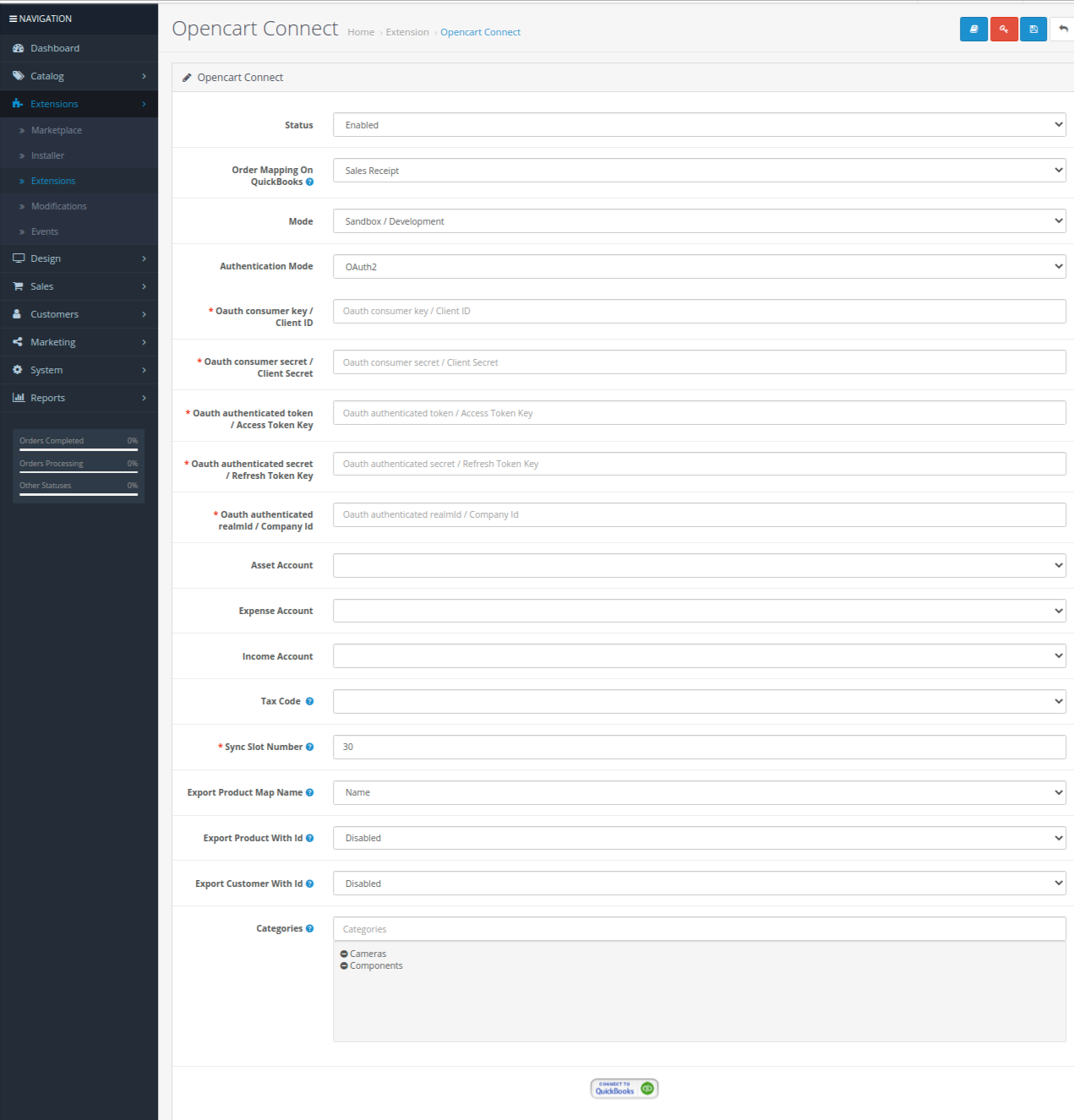Click the help icon next to Tax Code
This screenshot has height=1120, width=1074.
click(x=309, y=701)
